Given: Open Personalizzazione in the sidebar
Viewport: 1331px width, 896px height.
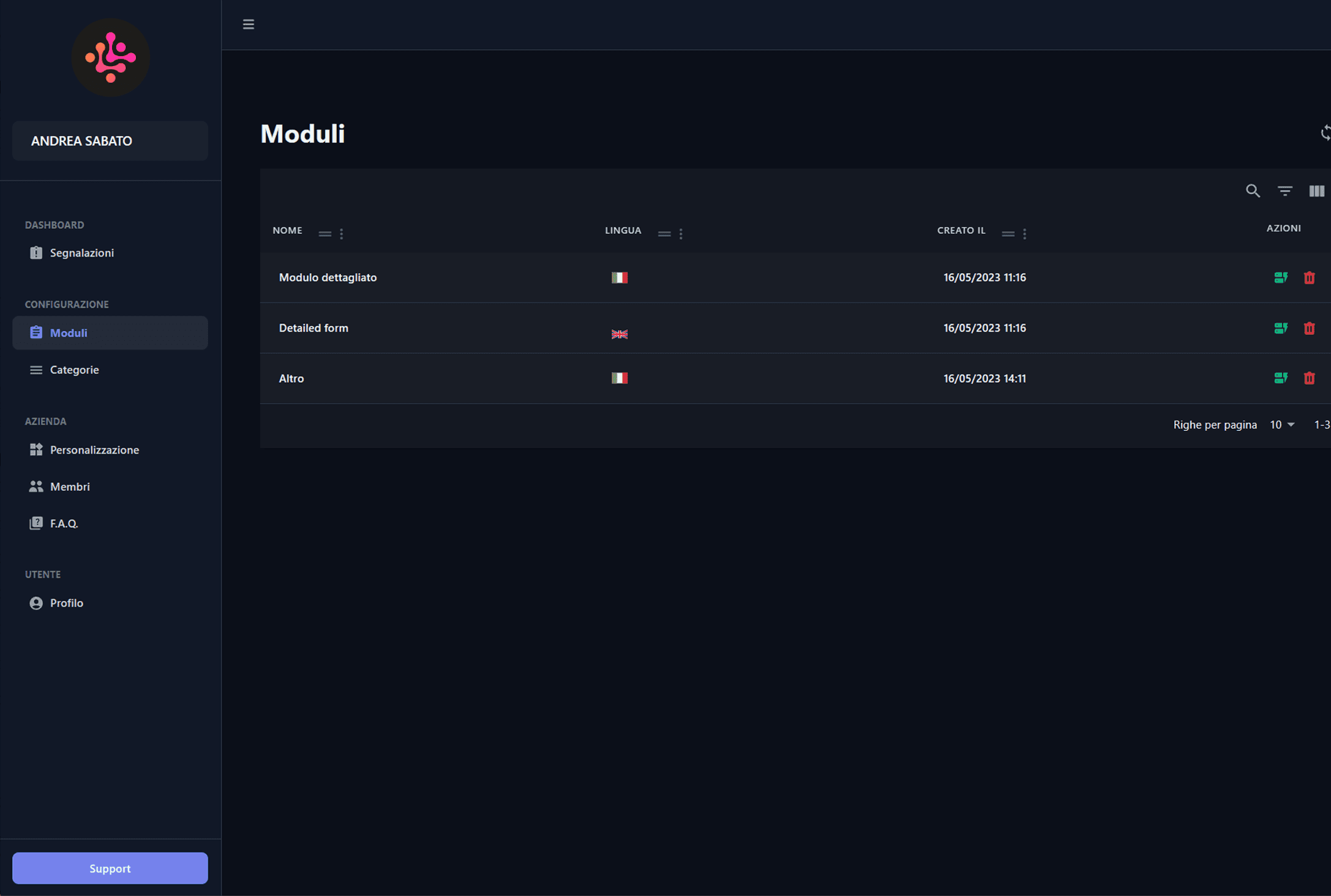Looking at the screenshot, I should click(110, 450).
